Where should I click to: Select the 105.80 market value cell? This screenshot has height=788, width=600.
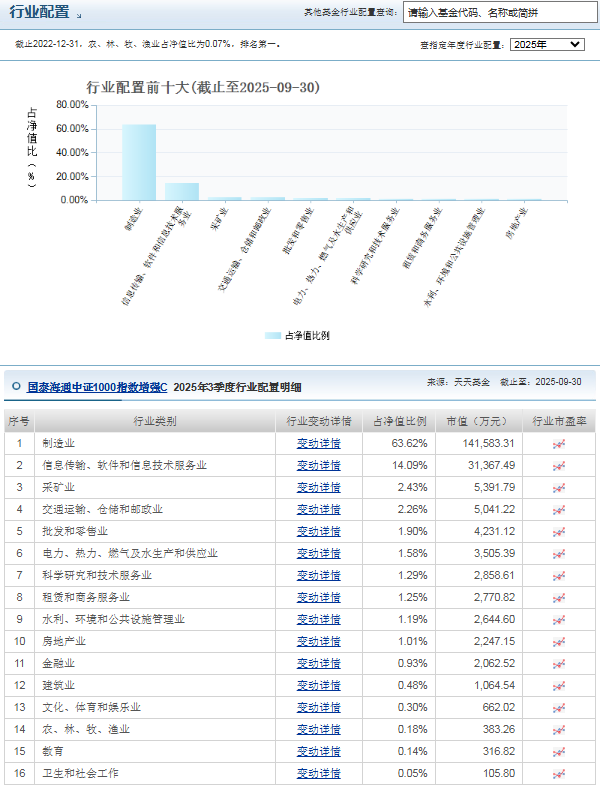[x=477, y=773]
